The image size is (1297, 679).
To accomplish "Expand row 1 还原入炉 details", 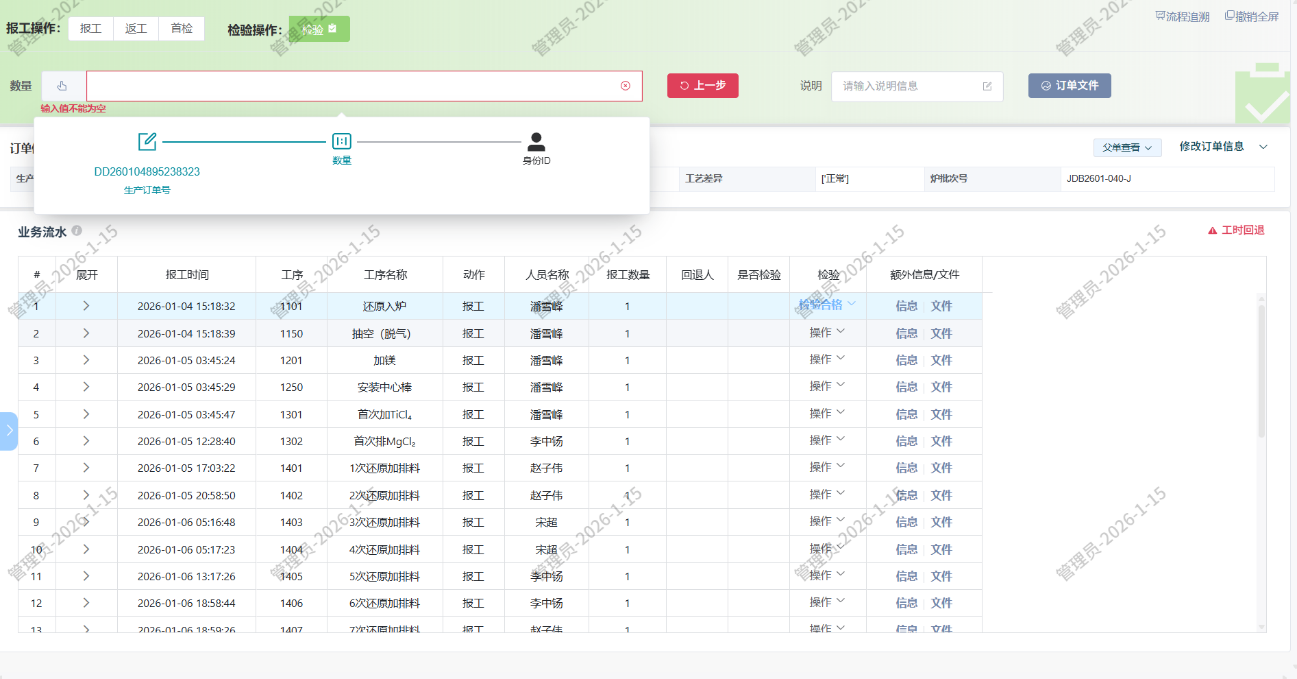I will [x=86, y=306].
